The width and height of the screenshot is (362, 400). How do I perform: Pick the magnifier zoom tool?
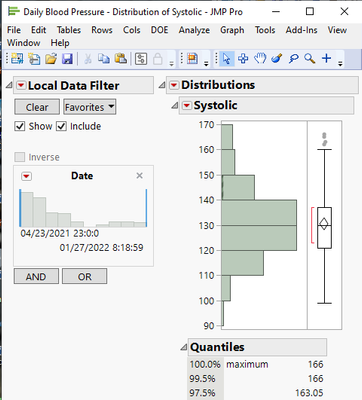[x=310, y=59]
